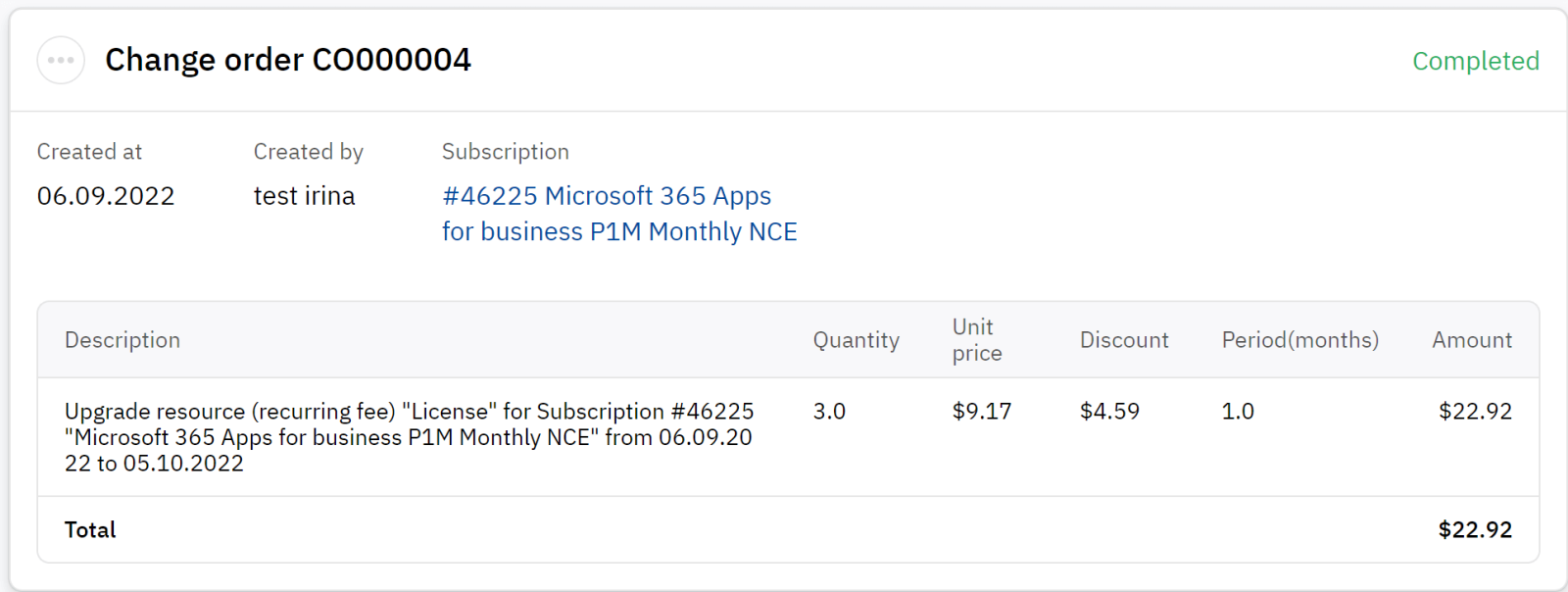Screen dimensions: 1568x592
Task: Click the Amount column header
Action: (x=1471, y=340)
